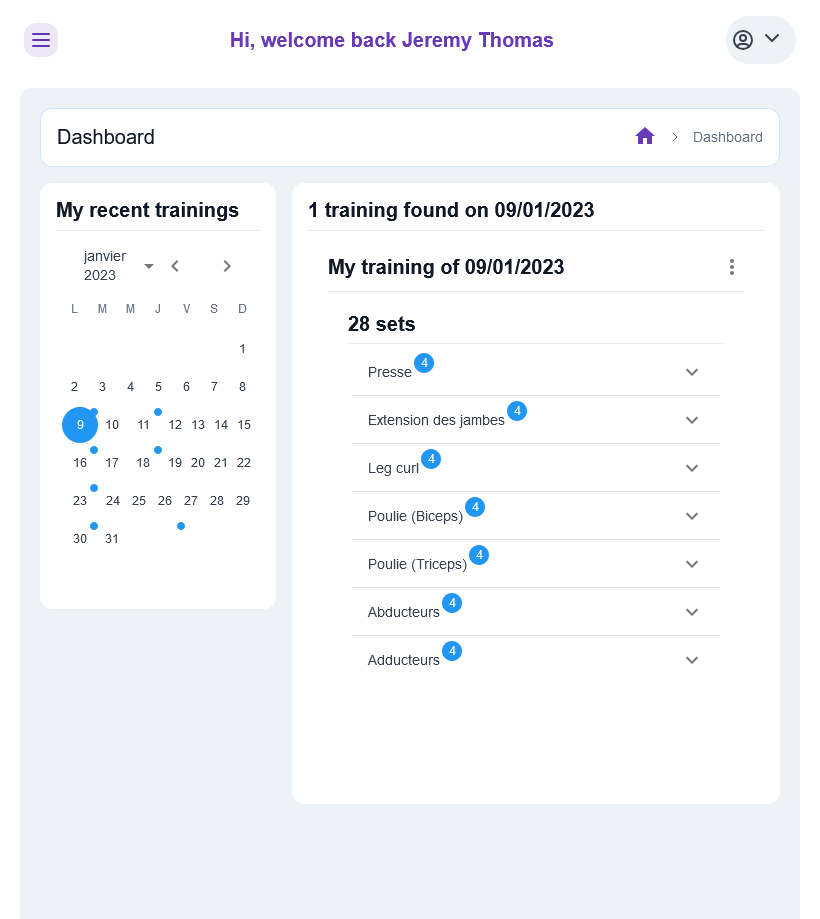Expand the Presse exercise row
Image resolution: width=820 pixels, height=919 pixels.
[x=691, y=372]
